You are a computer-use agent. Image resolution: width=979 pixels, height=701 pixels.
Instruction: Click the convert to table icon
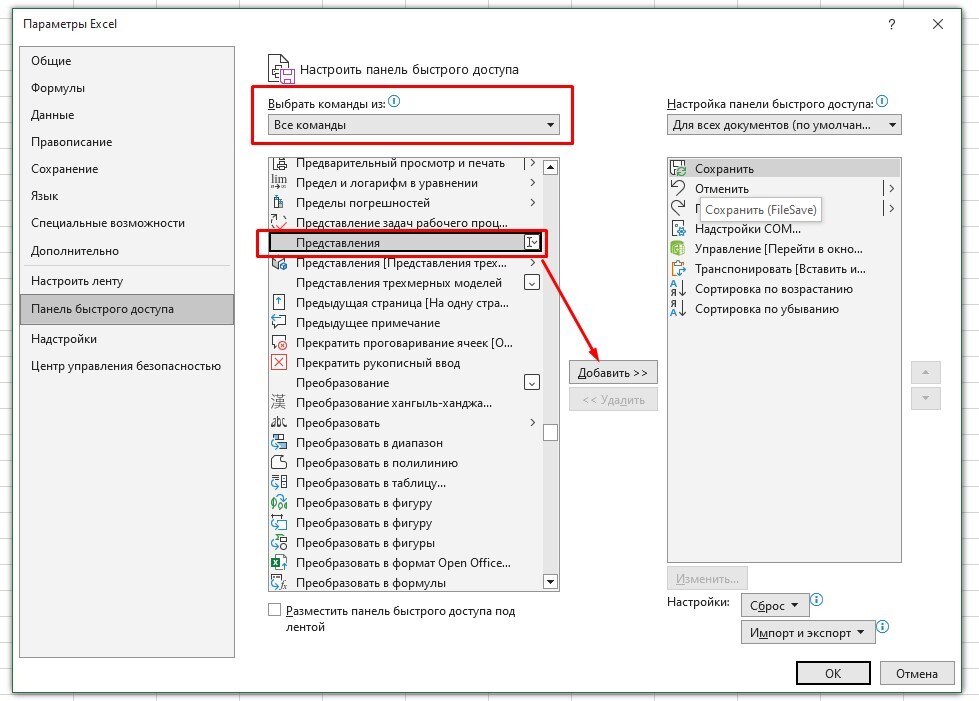279,482
